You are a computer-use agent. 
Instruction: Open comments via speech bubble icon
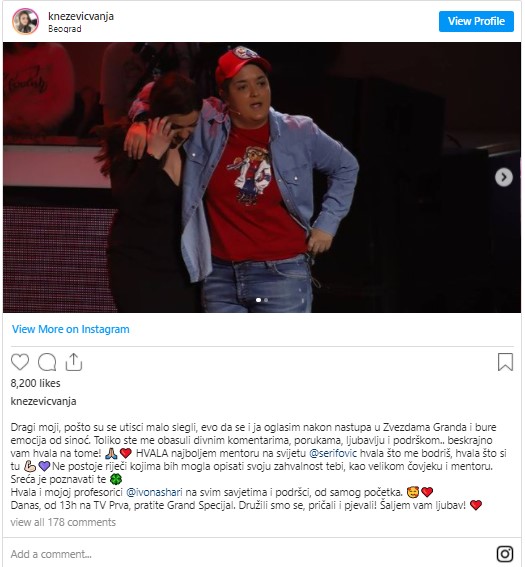(x=47, y=362)
